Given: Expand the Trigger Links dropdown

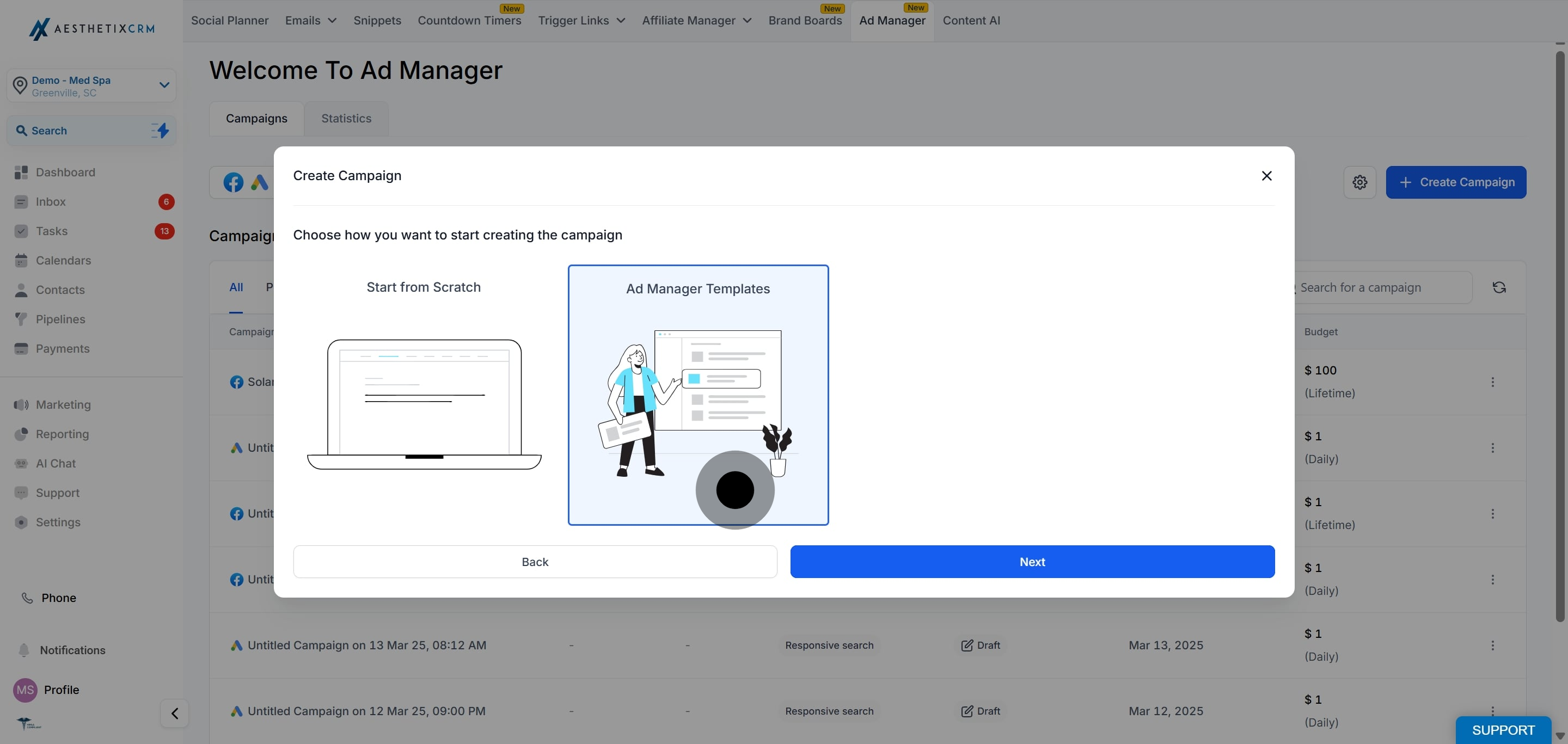Looking at the screenshot, I should tap(581, 20).
